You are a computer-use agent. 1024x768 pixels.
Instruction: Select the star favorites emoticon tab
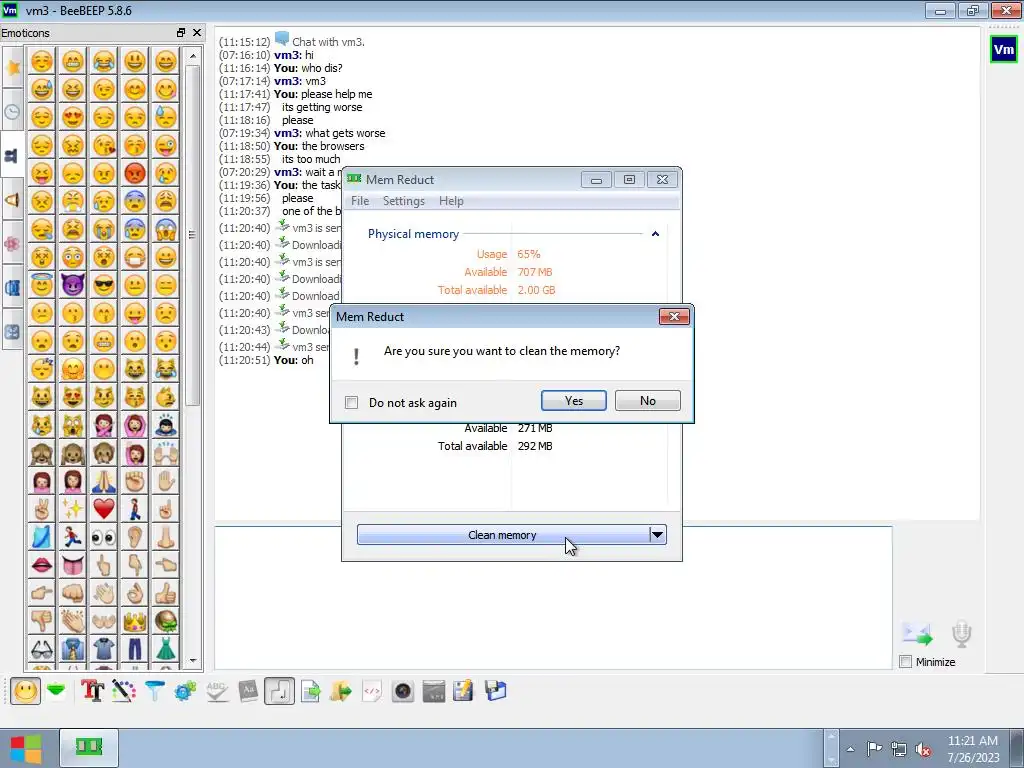pos(12,67)
